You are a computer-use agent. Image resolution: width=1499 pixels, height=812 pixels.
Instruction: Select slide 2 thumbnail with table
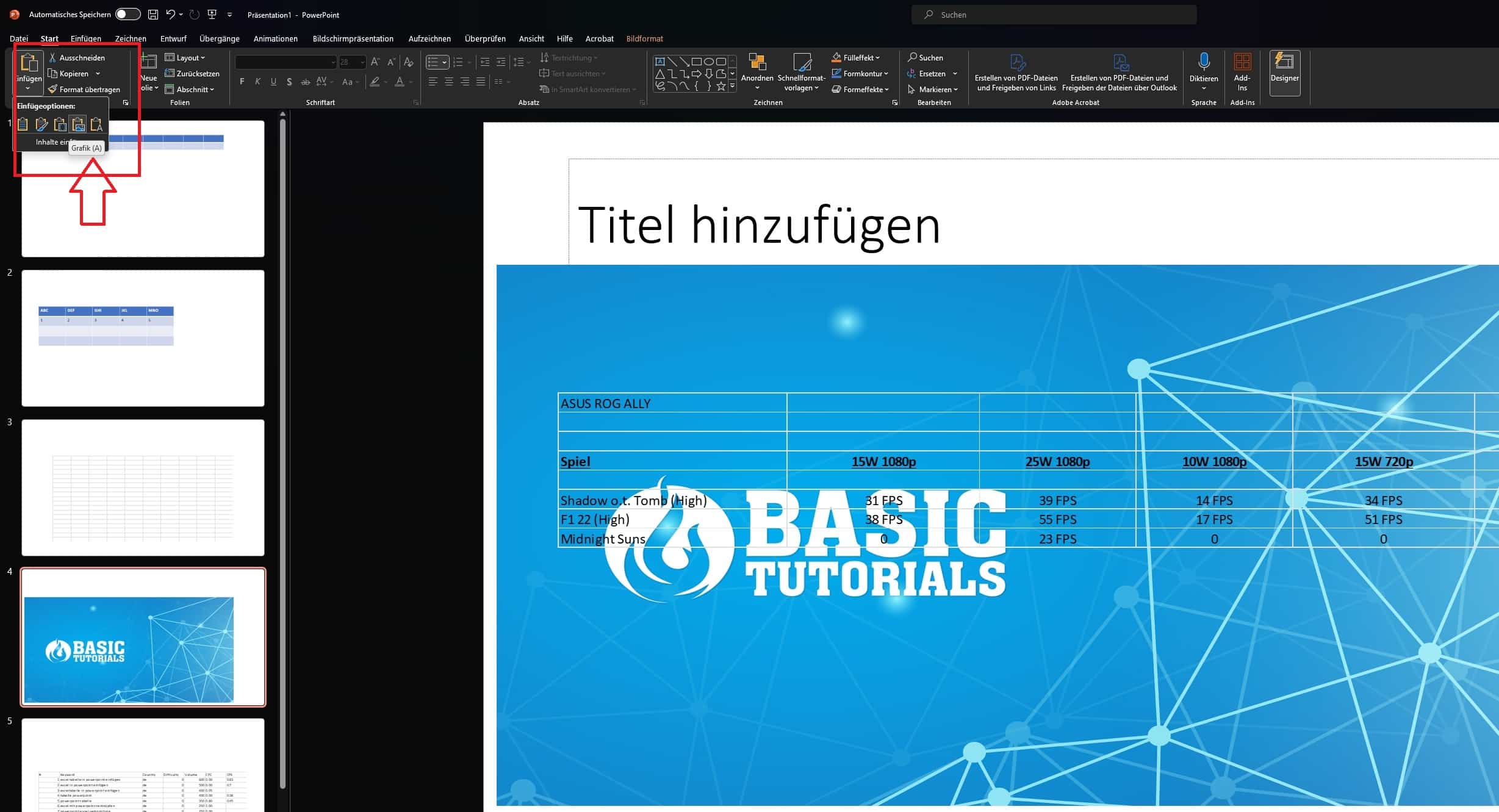click(143, 338)
